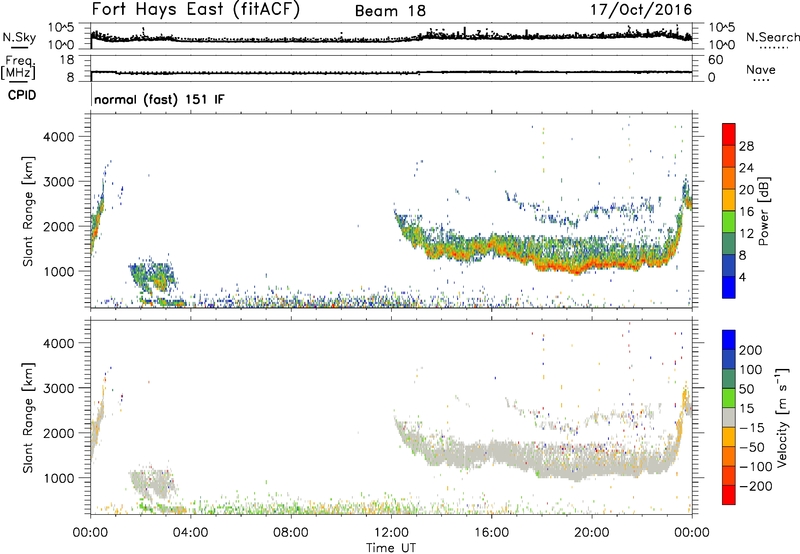This screenshot has width=800, height=554.
Task: Click the "2000" tick on Velocity panel
Action: [x=59, y=433]
